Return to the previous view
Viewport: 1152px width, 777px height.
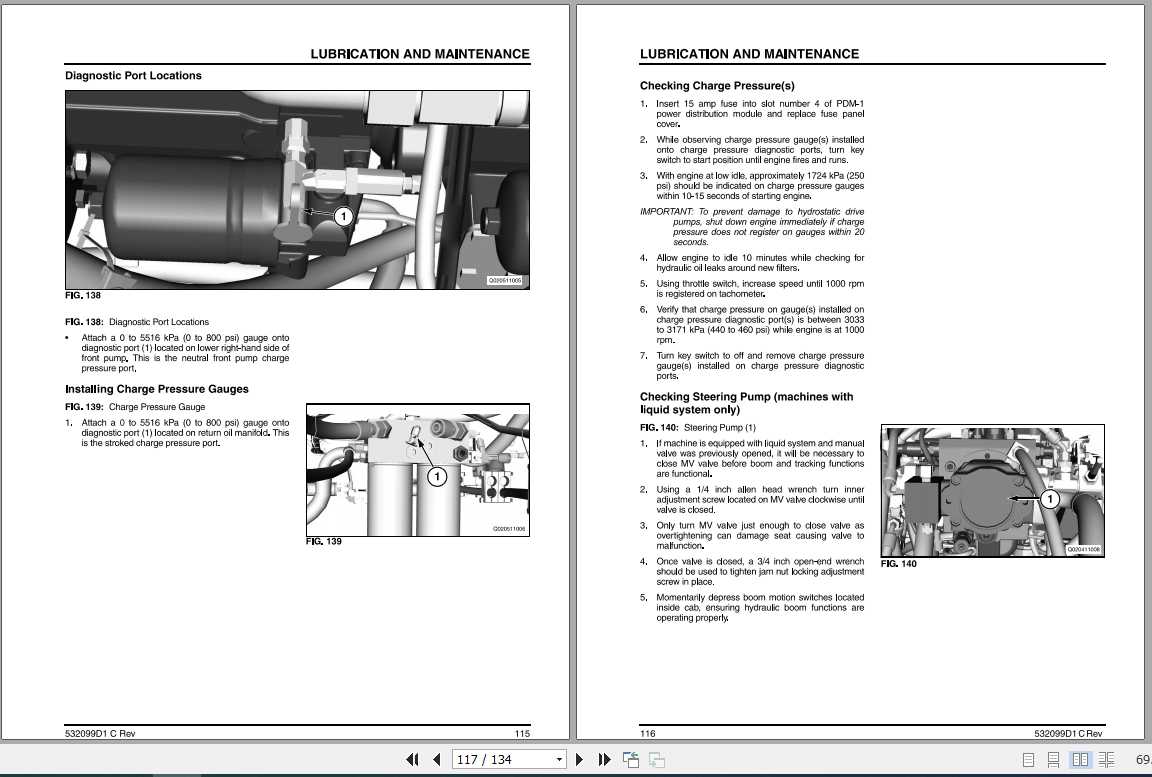tap(632, 760)
